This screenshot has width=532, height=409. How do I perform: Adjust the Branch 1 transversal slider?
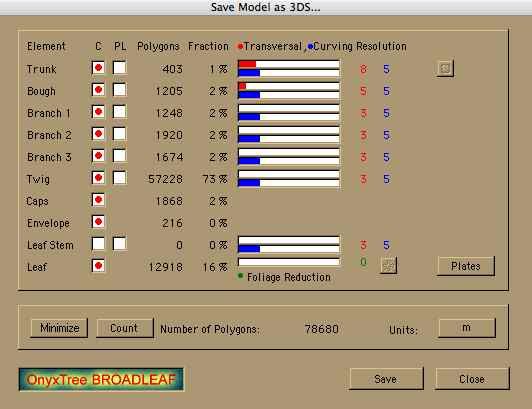(x=289, y=108)
